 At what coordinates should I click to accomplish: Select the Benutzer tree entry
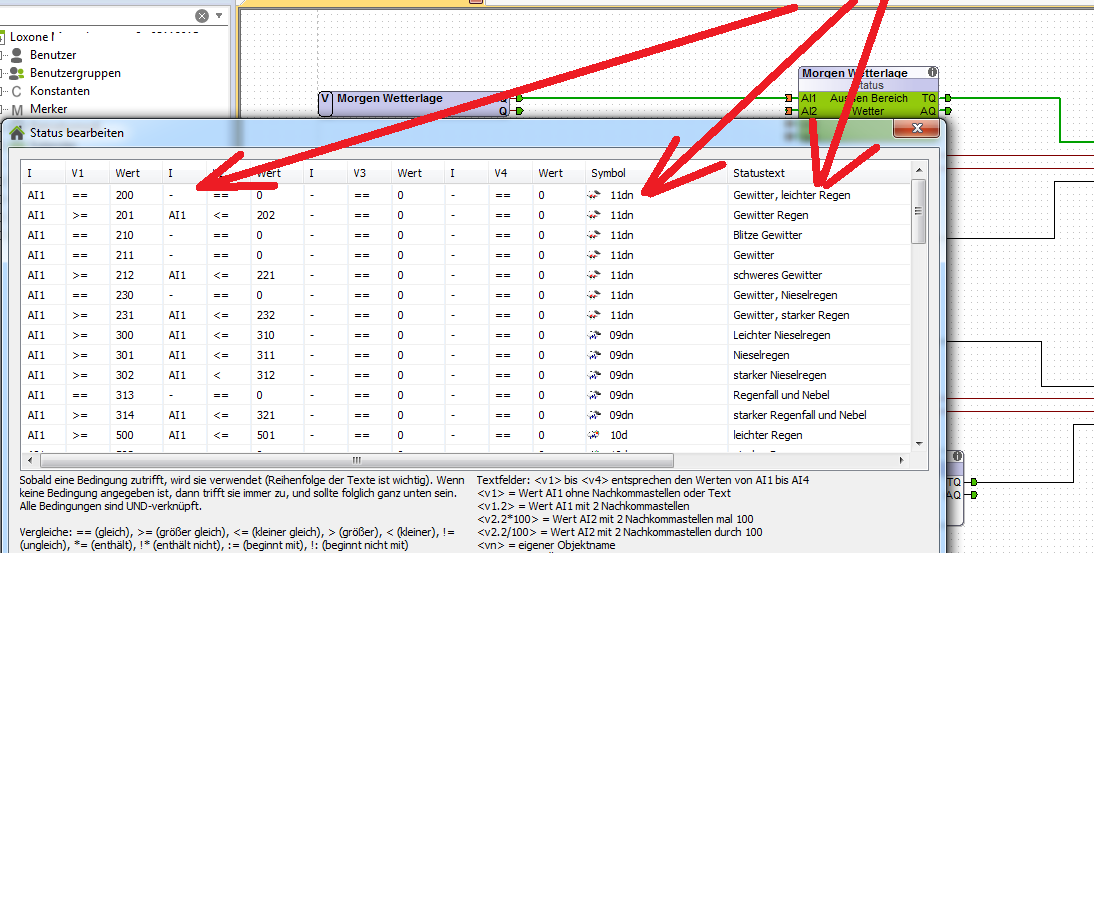pos(53,55)
